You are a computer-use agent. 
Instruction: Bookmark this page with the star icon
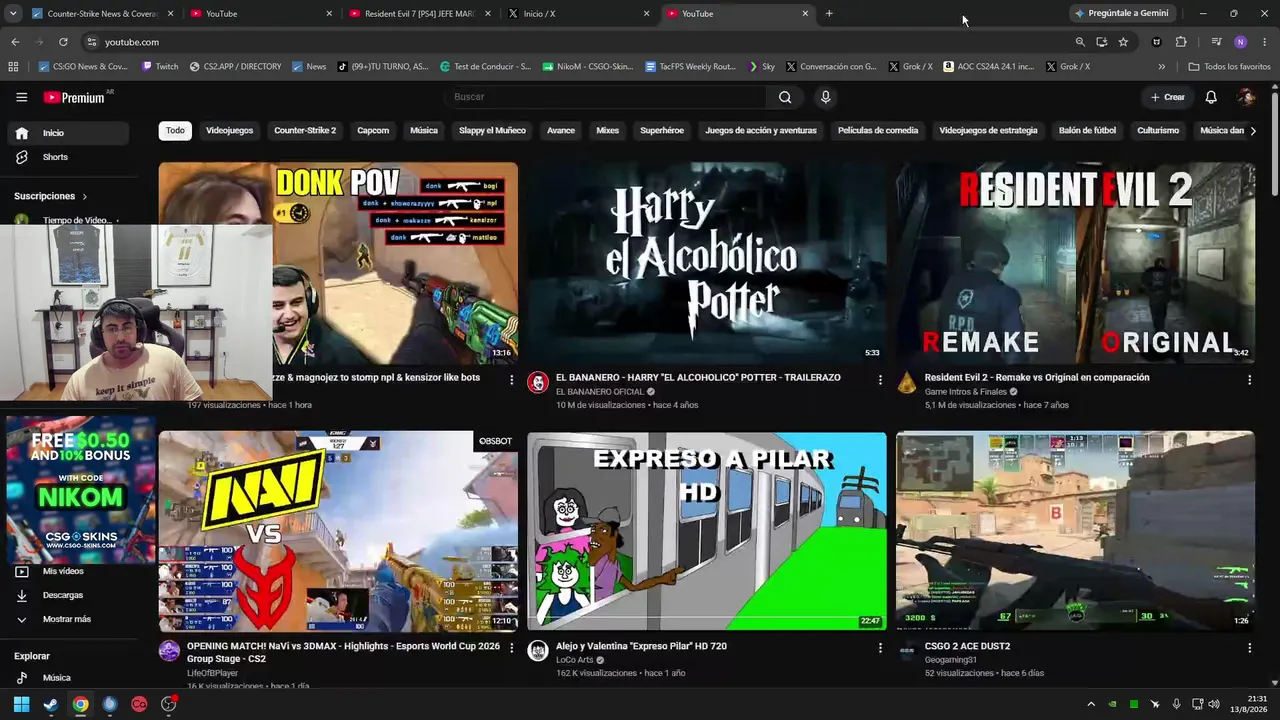(1123, 42)
